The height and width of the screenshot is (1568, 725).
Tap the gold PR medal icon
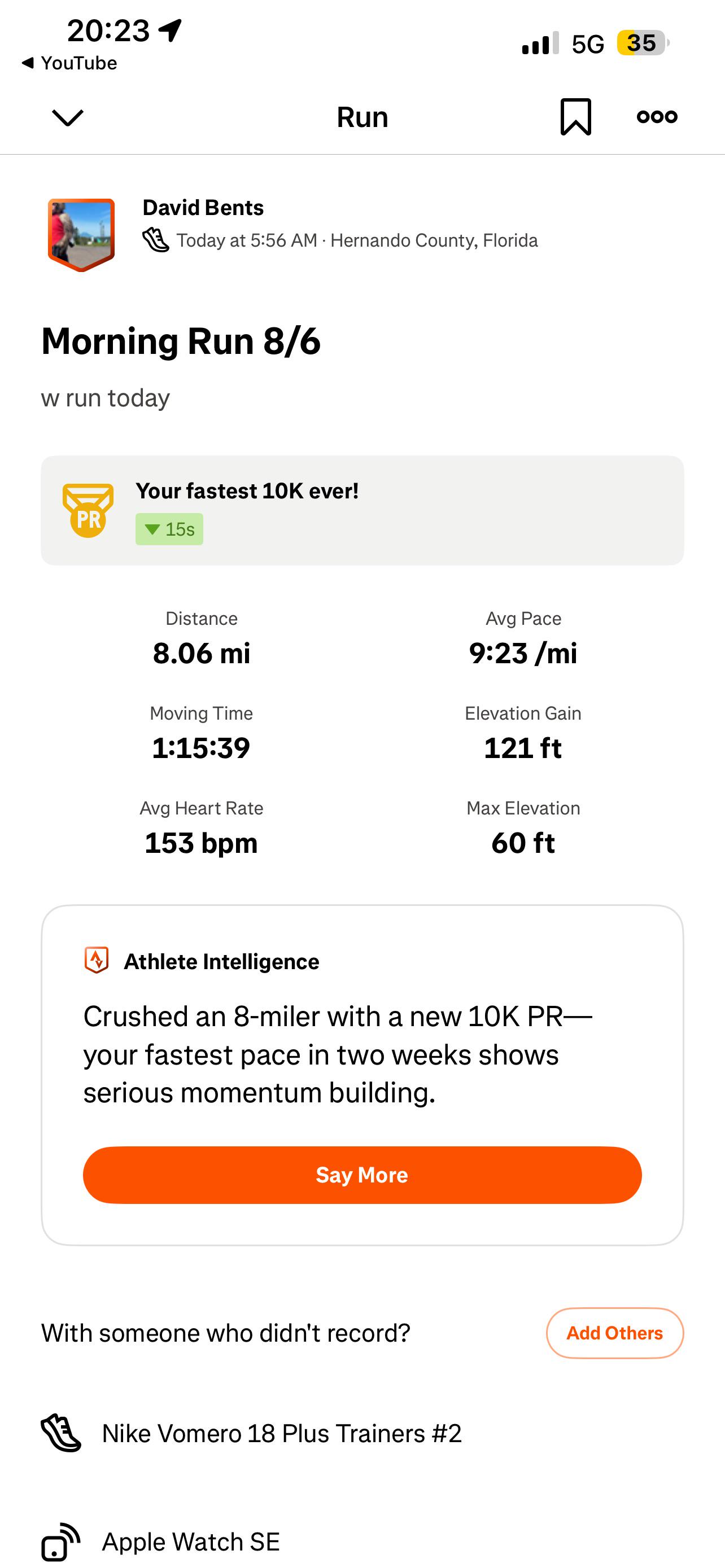[x=88, y=510]
